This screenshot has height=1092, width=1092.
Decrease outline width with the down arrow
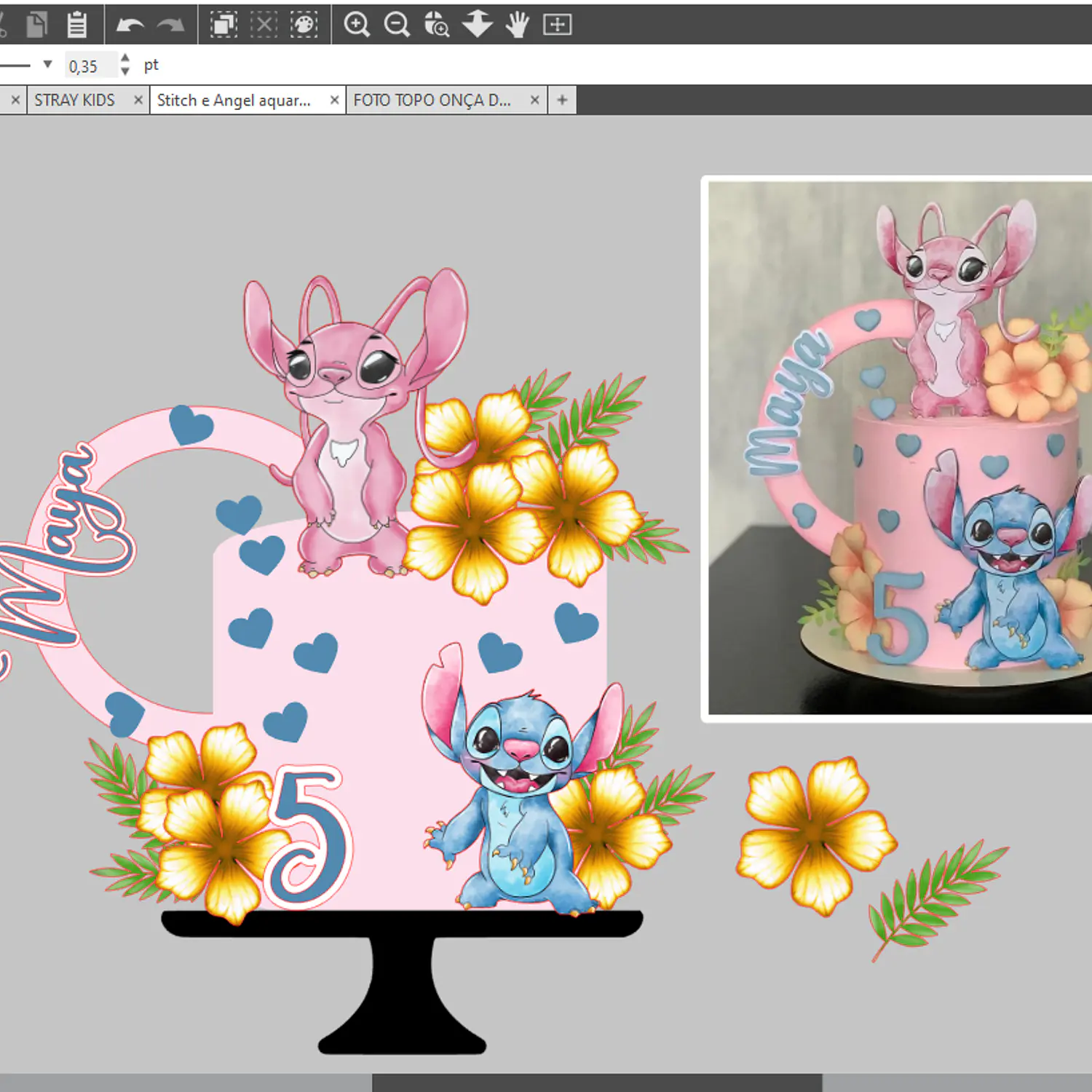click(x=125, y=71)
